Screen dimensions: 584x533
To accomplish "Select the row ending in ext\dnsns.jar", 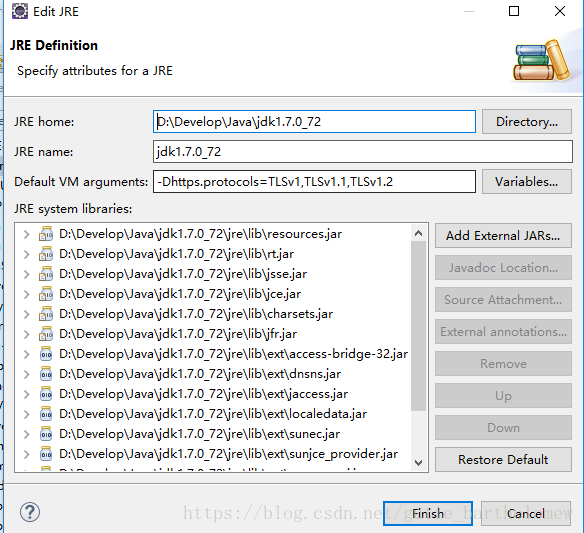I will [200, 374].
